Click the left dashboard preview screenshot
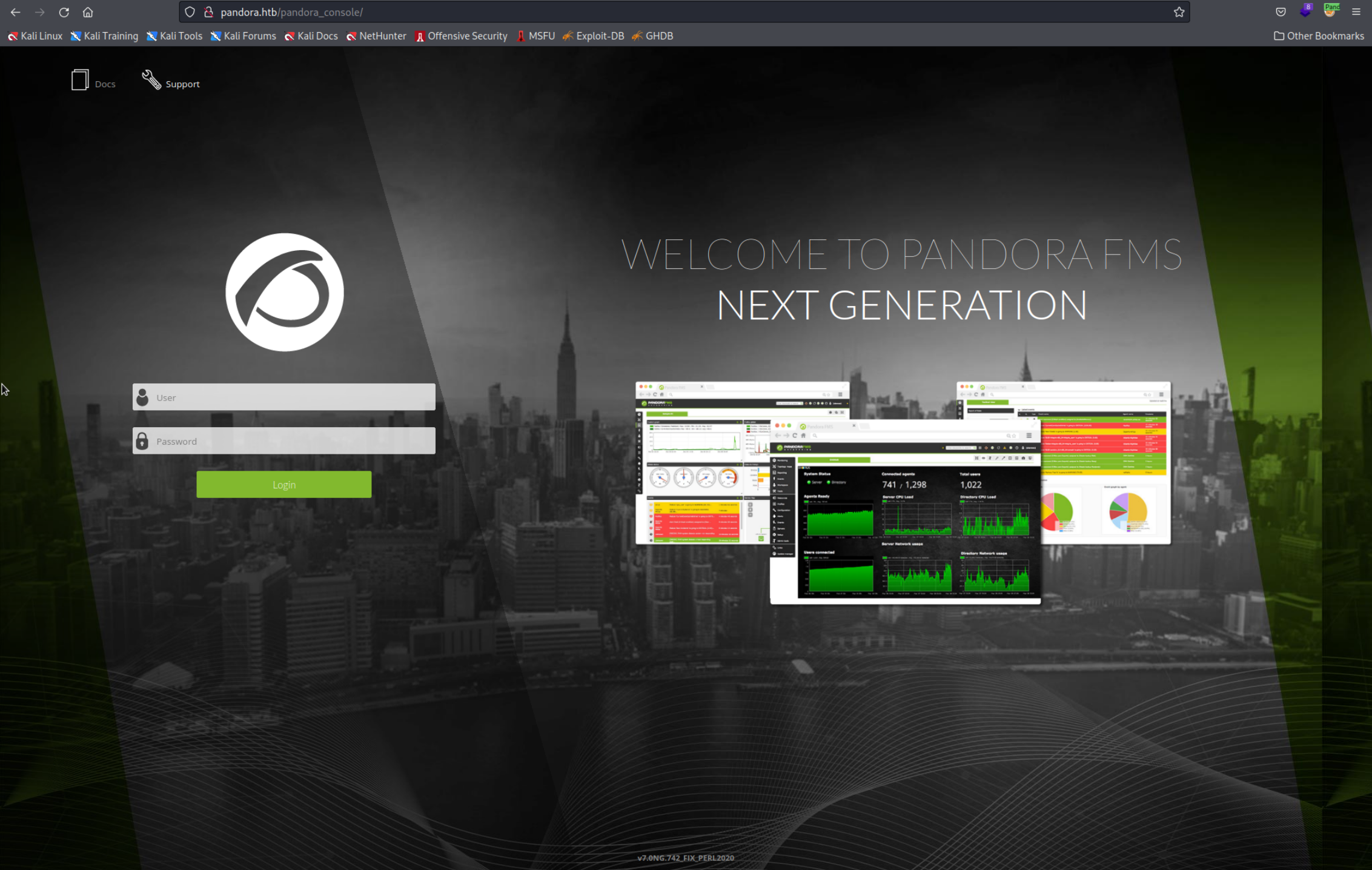The height and width of the screenshot is (870, 1372). pyautogui.click(x=703, y=462)
